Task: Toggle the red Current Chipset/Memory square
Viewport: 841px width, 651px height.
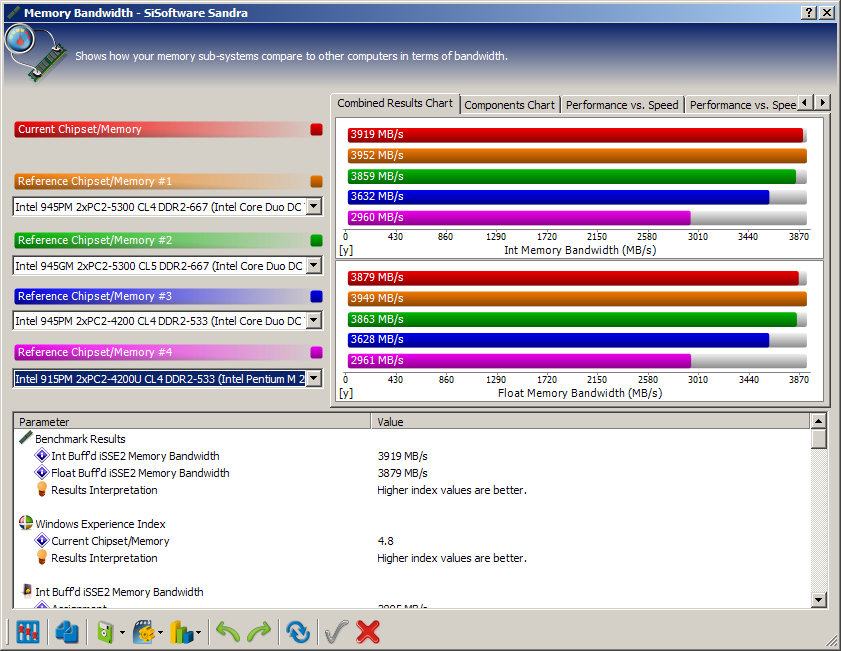Action: pyautogui.click(x=316, y=129)
